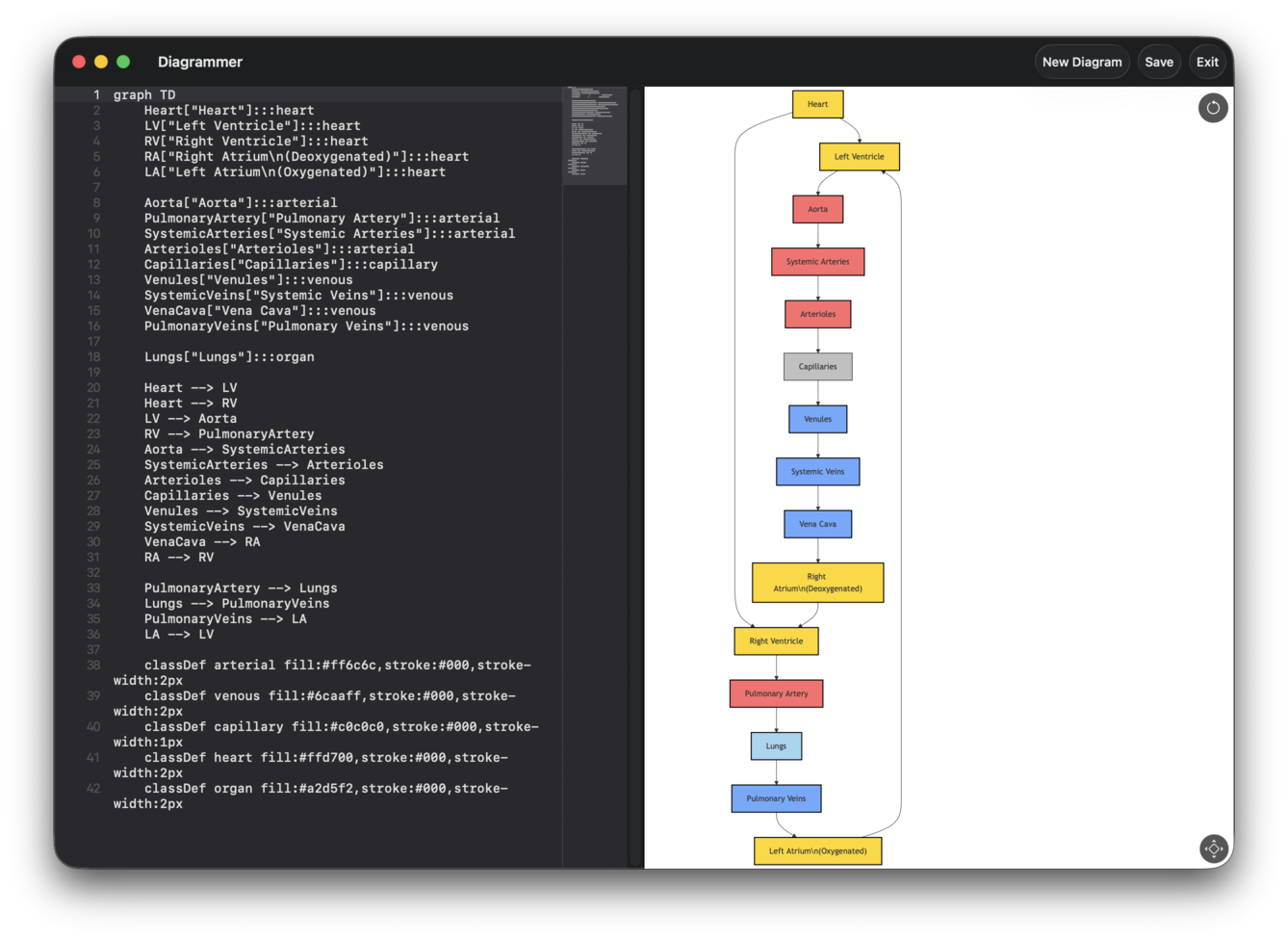Select the Heart node in the diagram
Image resolution: width=1288 pixels, height=940 pixels.
tap(817, 104)
